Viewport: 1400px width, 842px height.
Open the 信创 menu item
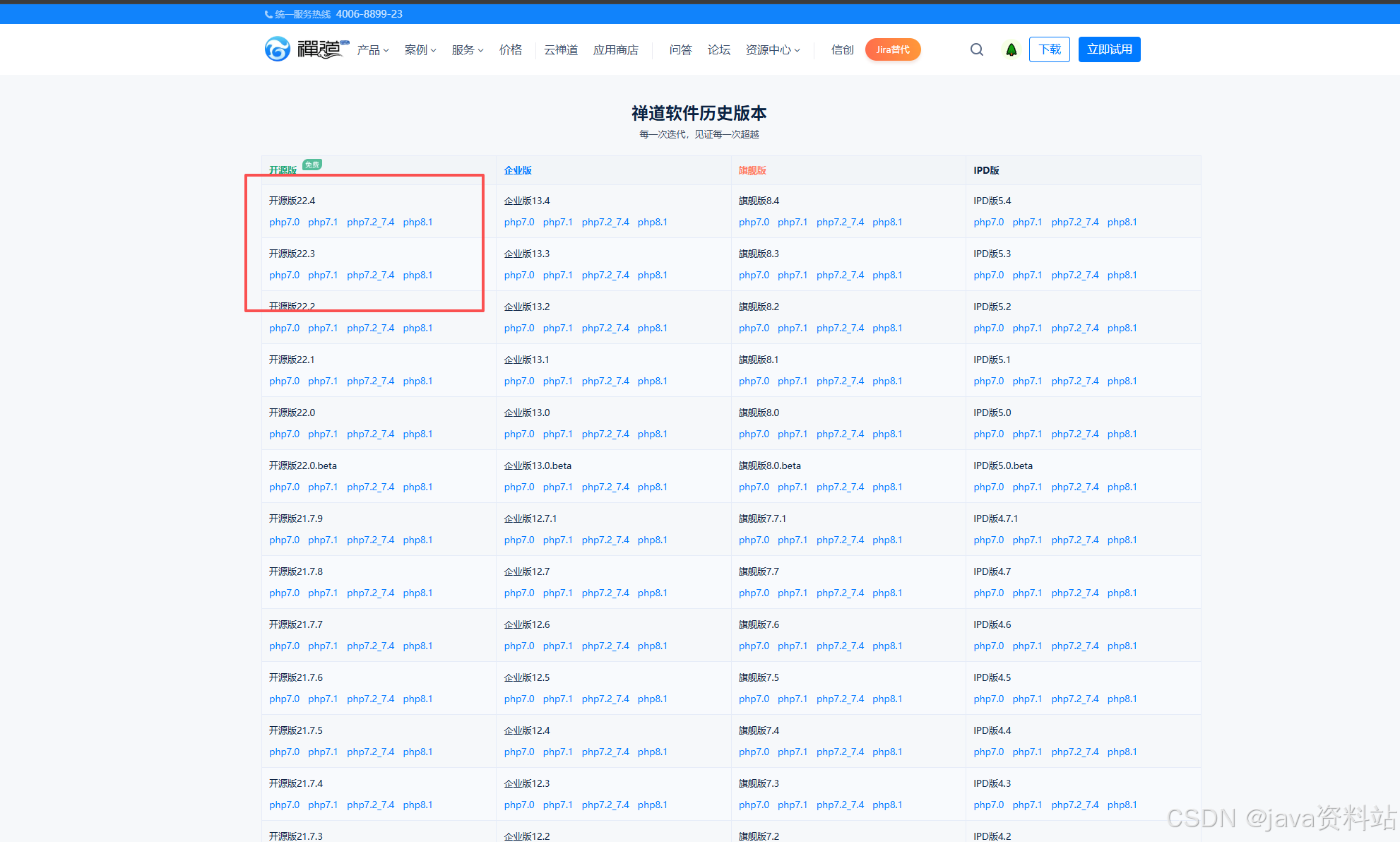click(x=843, y=49)
